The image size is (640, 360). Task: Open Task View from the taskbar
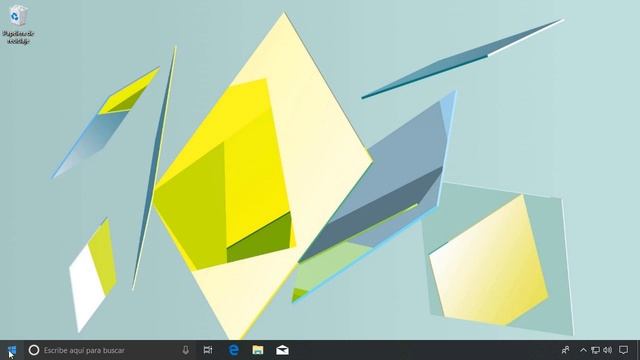pos(208,350)
